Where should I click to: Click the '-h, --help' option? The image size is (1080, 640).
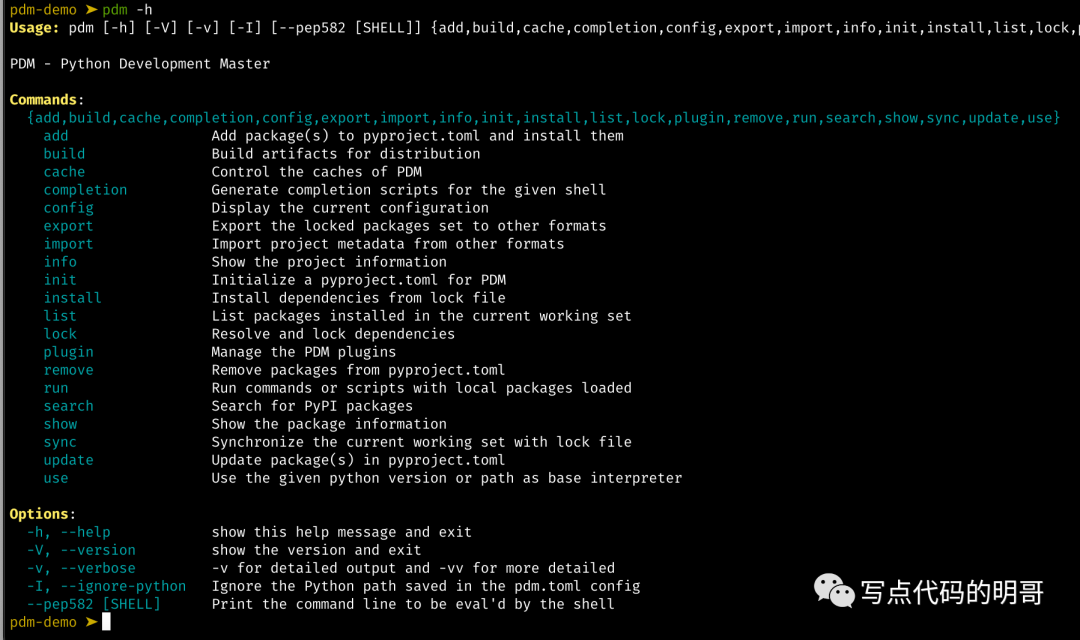68,532
